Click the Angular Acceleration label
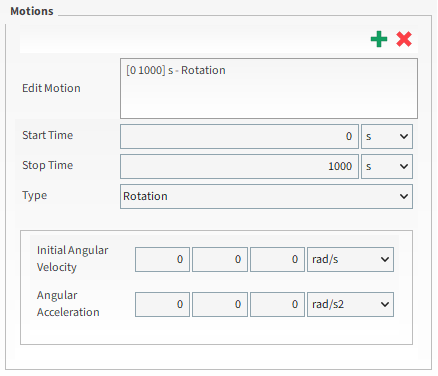Viewport: 438px width, 376px height. (68, 304)
